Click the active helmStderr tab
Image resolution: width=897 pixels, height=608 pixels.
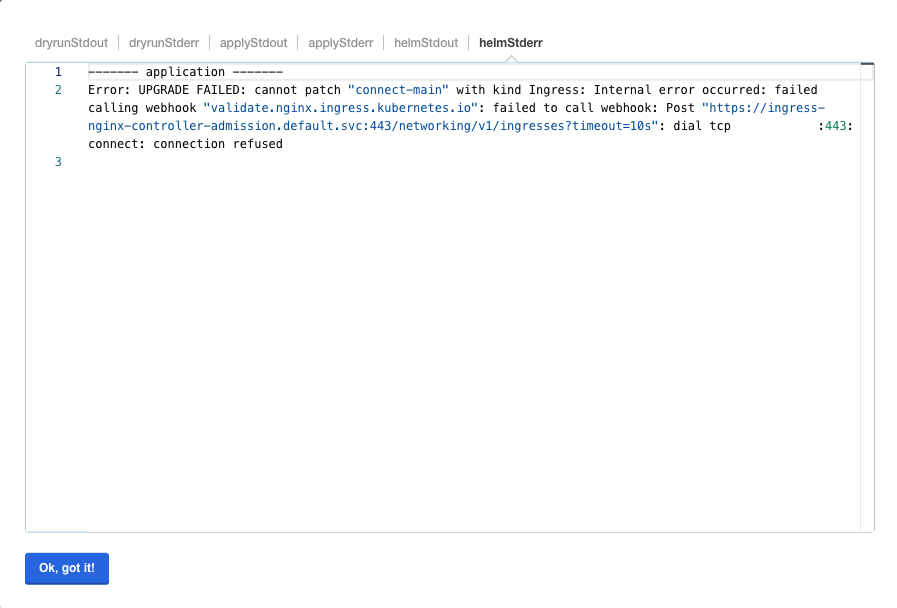[511, 43]
